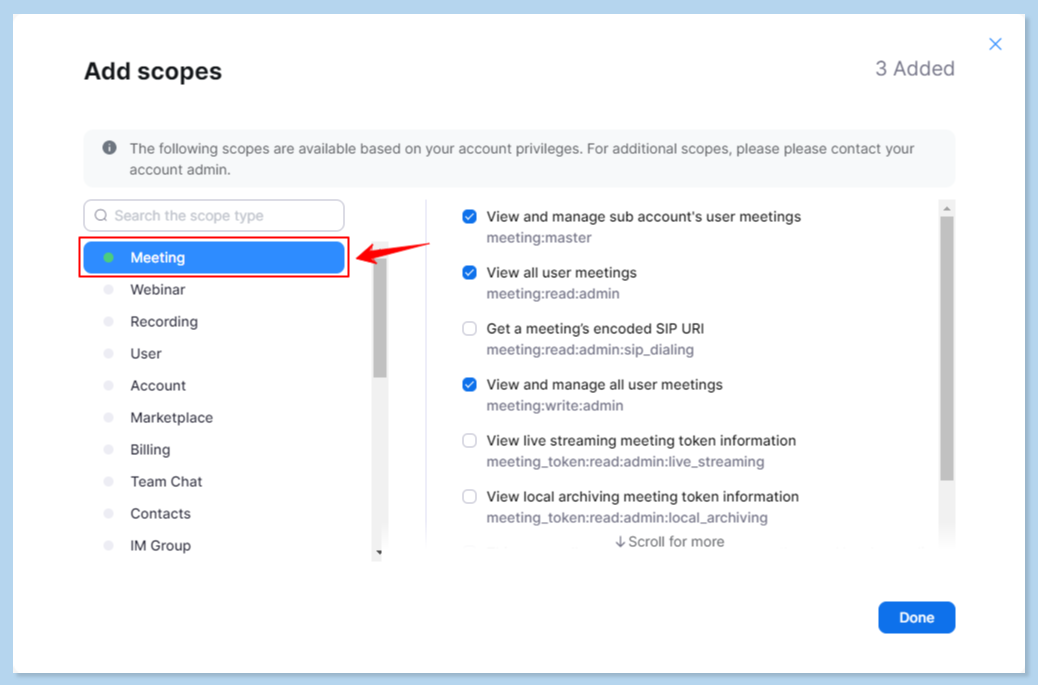
Task: Uncheck the View all user meetings scope
Action: [x=469, y=273]
